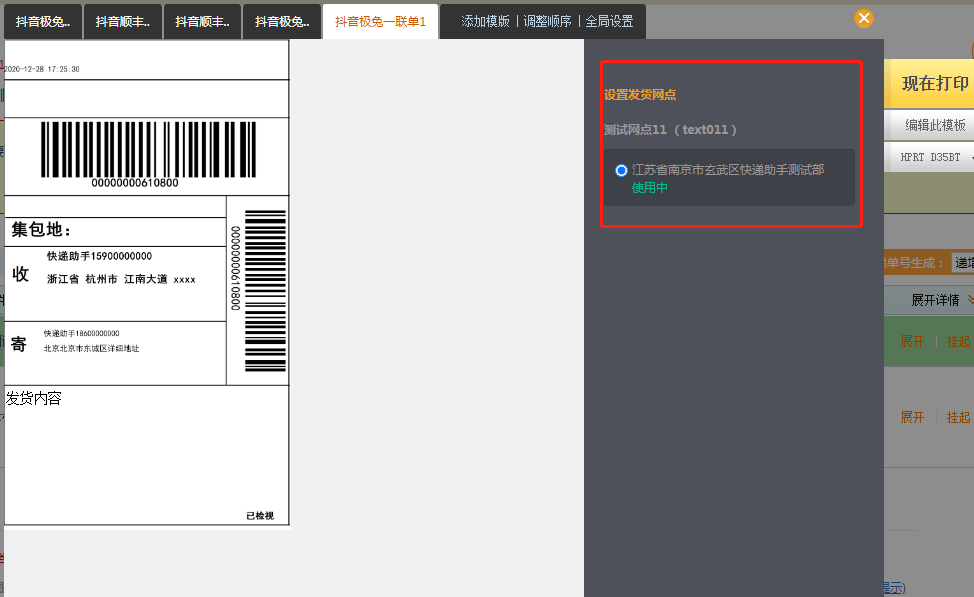
Task: Select 江苏省南京市玄武区快递助手测试部 radio button
Action: click(x=621, y=170)
